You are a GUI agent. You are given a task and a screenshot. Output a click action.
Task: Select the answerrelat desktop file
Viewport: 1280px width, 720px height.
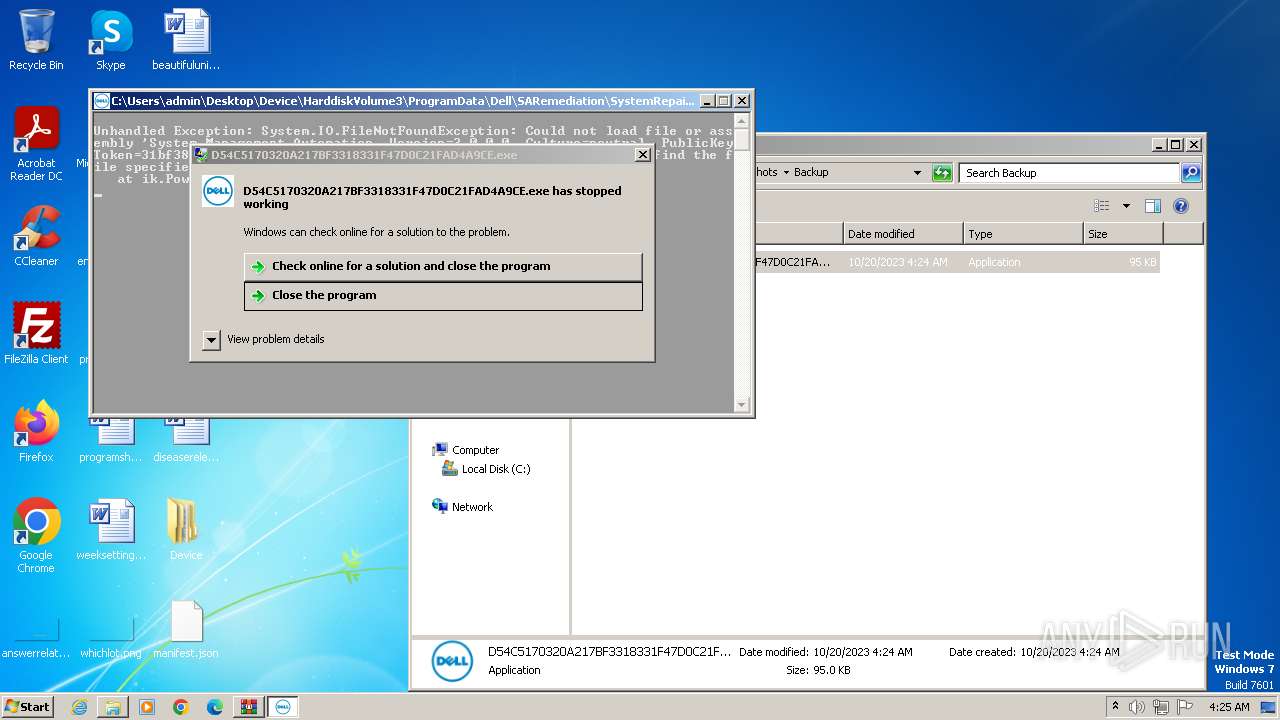(x=36, y=640)
